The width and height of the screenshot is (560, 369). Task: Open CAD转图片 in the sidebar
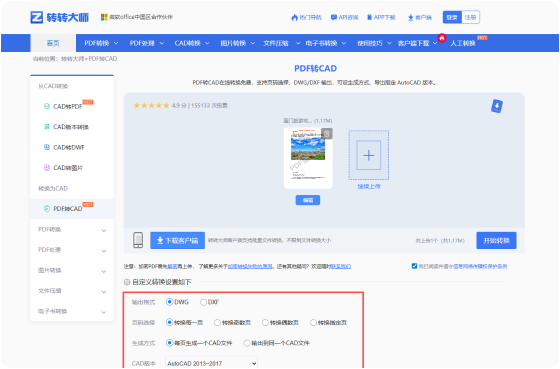coord(63,168)
